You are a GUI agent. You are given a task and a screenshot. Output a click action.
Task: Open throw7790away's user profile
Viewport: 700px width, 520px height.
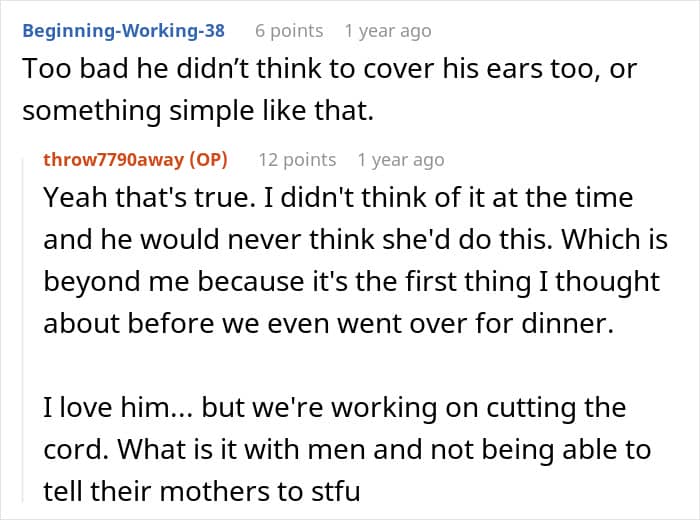114,160
